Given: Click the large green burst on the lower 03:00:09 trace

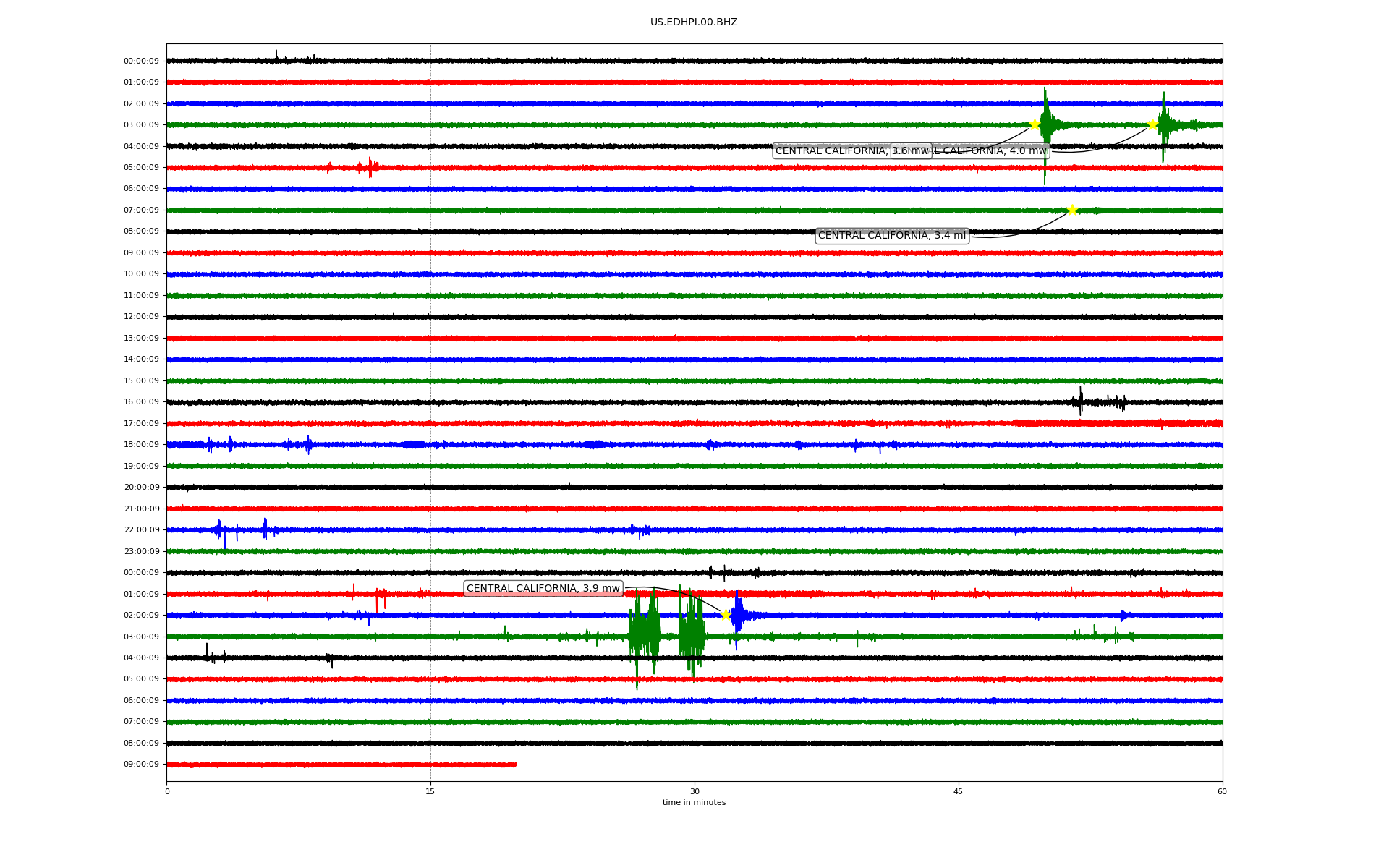Looking at the screenshot, I should [644, 635].
